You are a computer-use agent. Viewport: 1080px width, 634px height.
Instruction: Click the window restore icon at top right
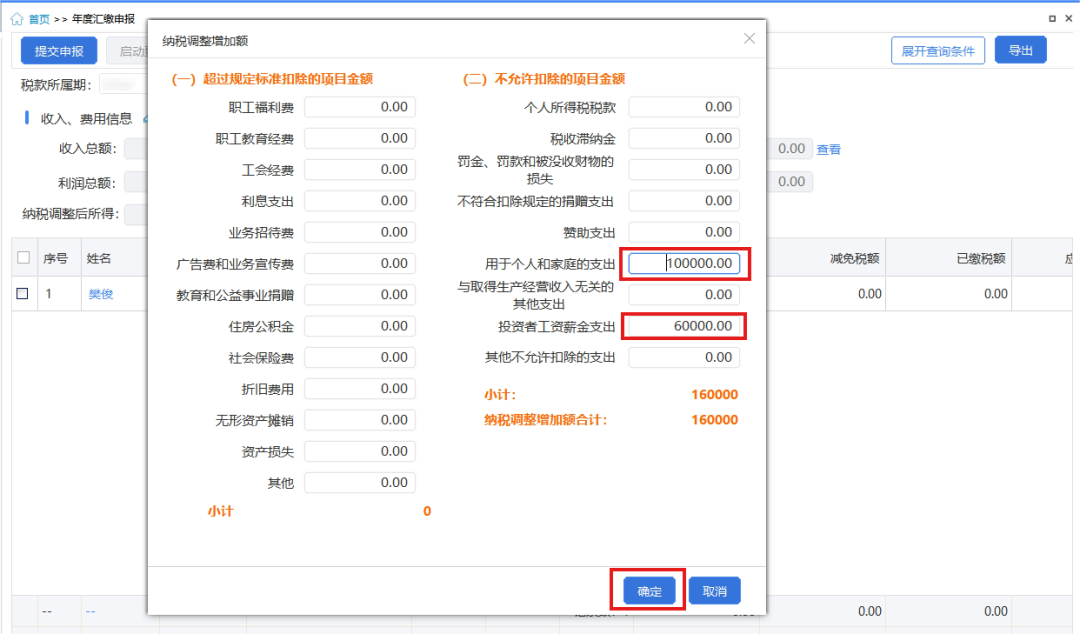1052,18
